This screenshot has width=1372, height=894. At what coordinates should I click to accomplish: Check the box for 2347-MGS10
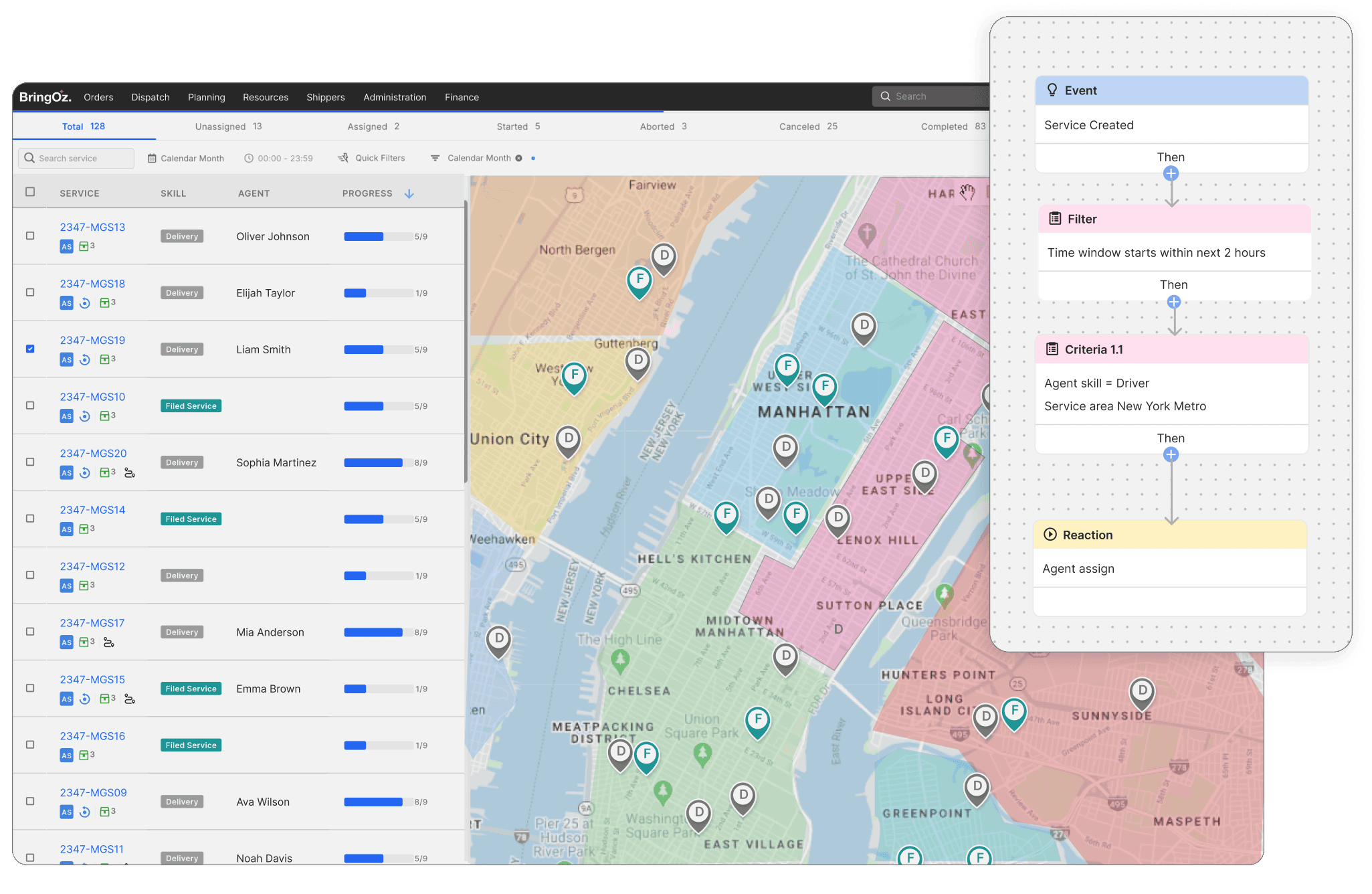tap(30, 406)
